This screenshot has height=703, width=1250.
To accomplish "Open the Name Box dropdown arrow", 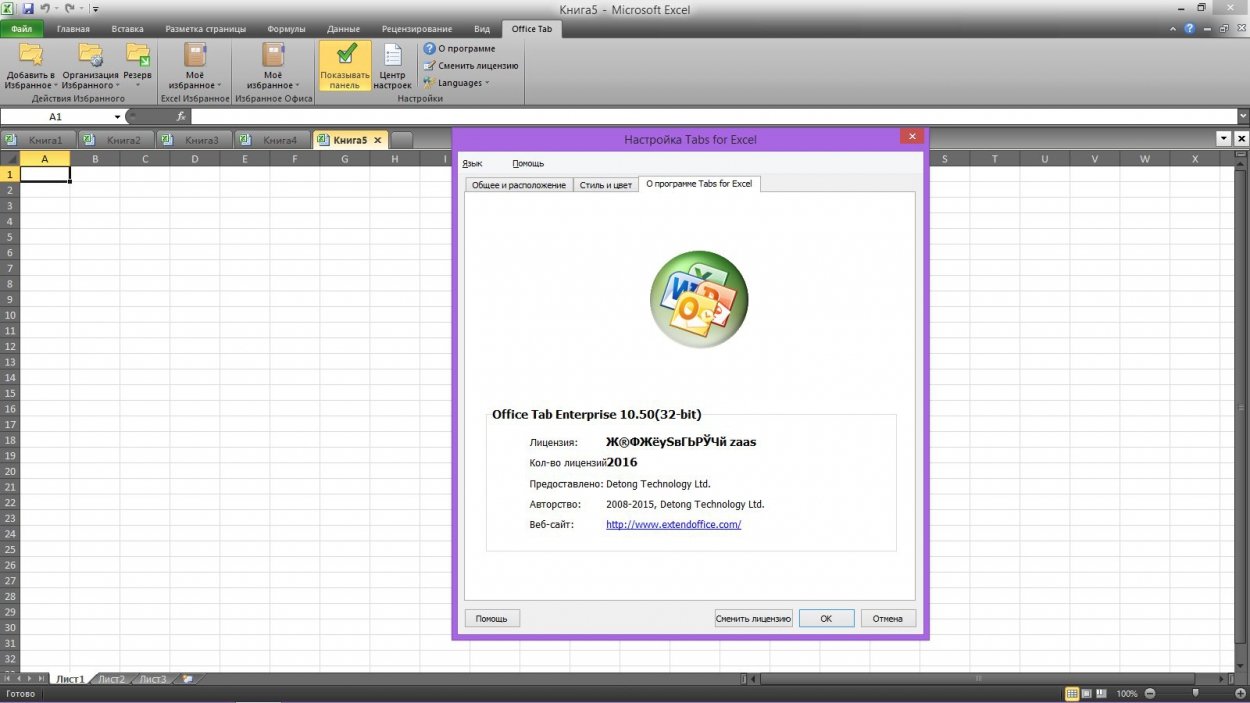I will 117,117.
